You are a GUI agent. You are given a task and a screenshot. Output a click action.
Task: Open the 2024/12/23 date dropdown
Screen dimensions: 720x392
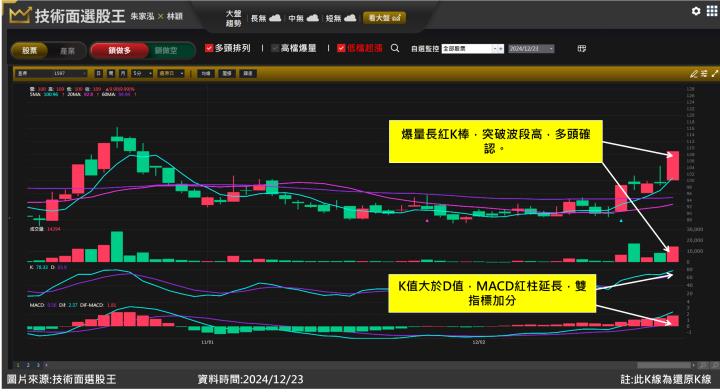[x=531, y=48]
